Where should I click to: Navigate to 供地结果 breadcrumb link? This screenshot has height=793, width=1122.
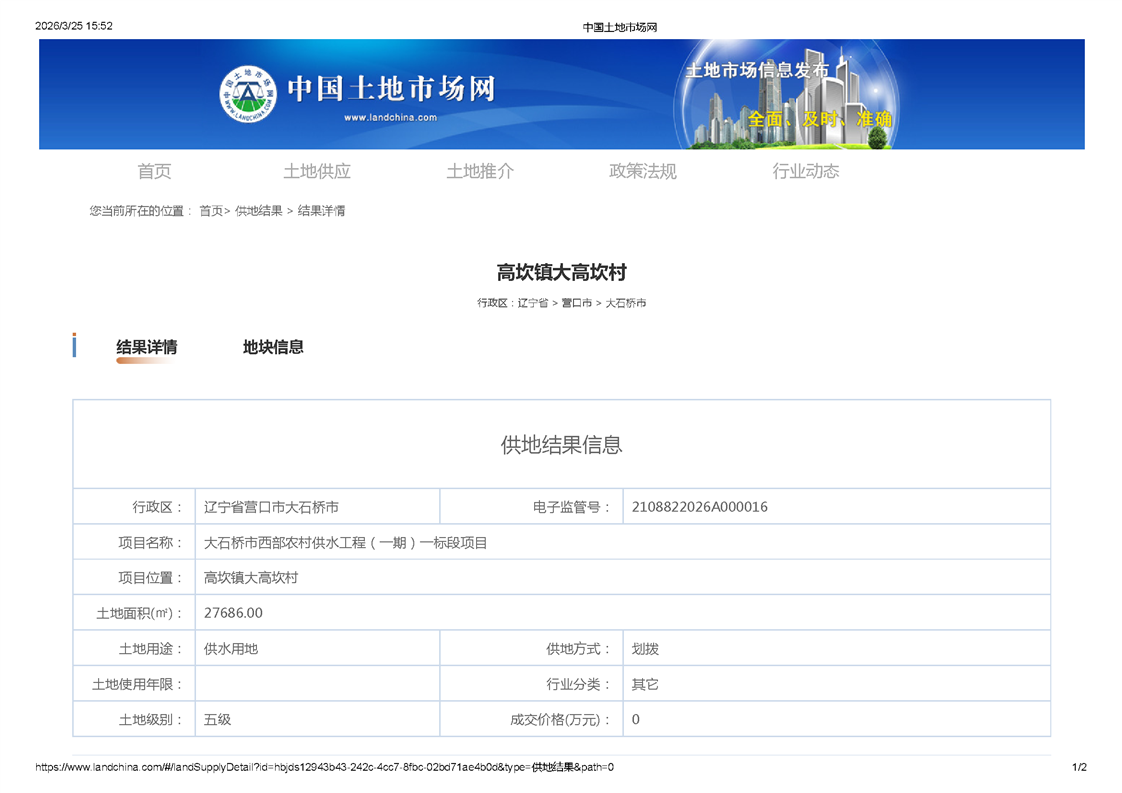click(259, 211)
